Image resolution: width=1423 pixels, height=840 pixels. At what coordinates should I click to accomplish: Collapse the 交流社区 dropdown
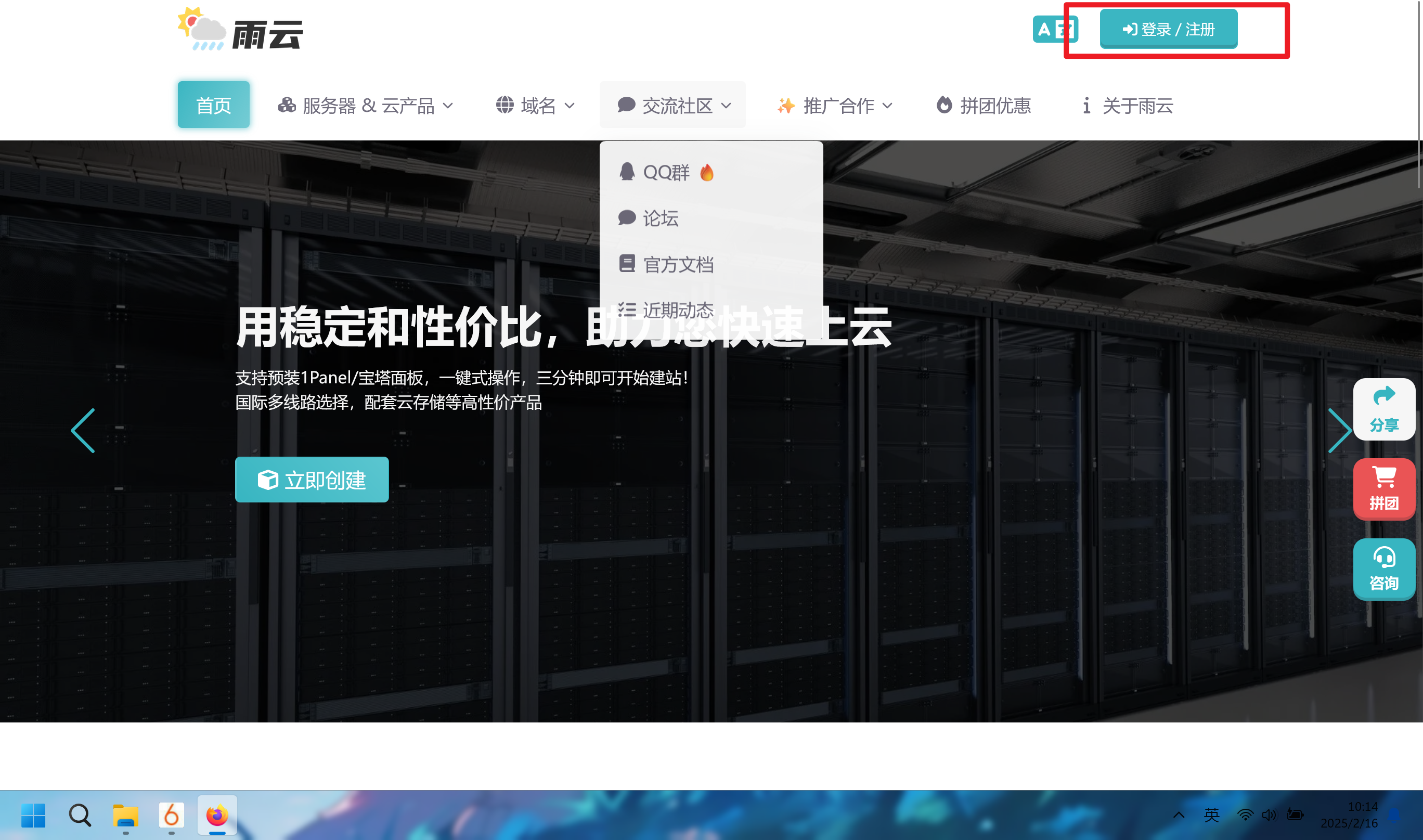pos(672,105)
